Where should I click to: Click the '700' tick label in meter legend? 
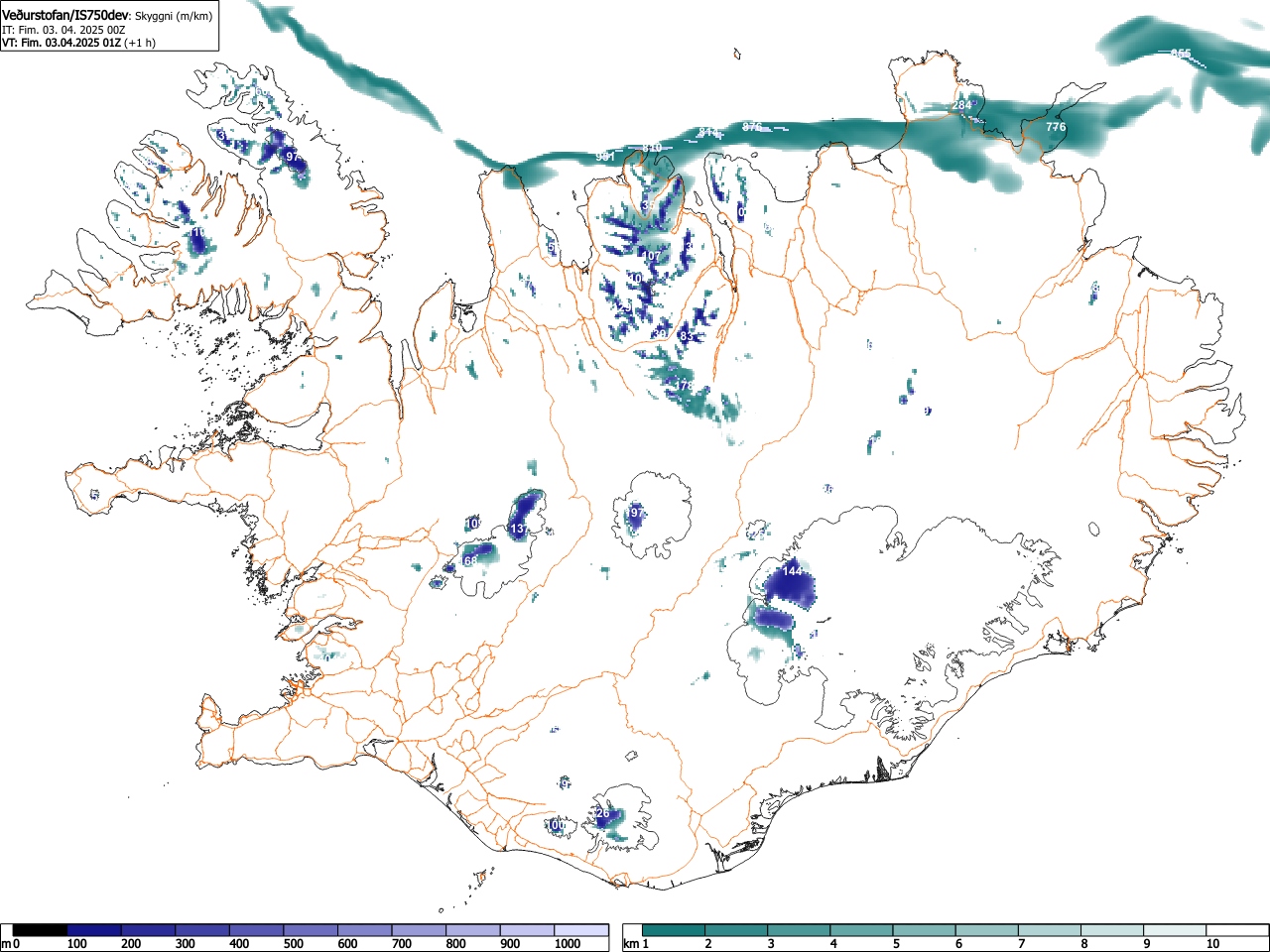[x=401, y=944]
